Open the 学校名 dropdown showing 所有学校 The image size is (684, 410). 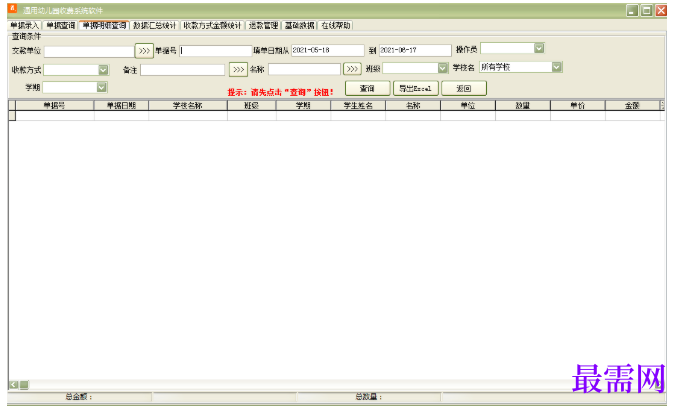tap(556, 67)
